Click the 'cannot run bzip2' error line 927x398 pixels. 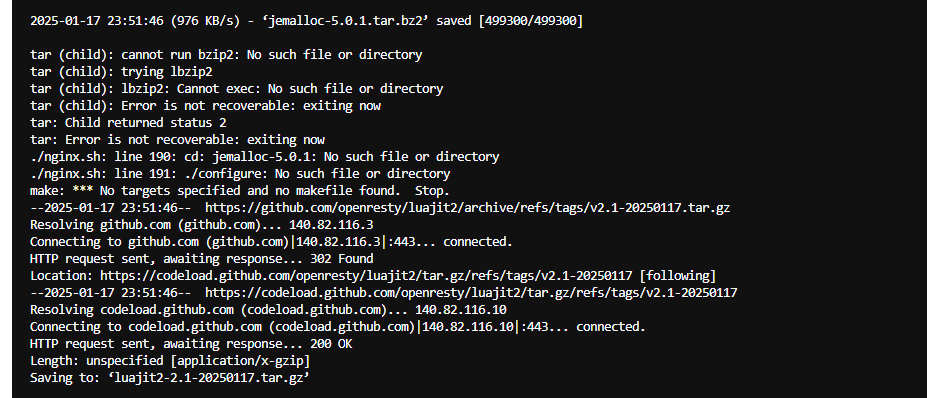(226, 55)
